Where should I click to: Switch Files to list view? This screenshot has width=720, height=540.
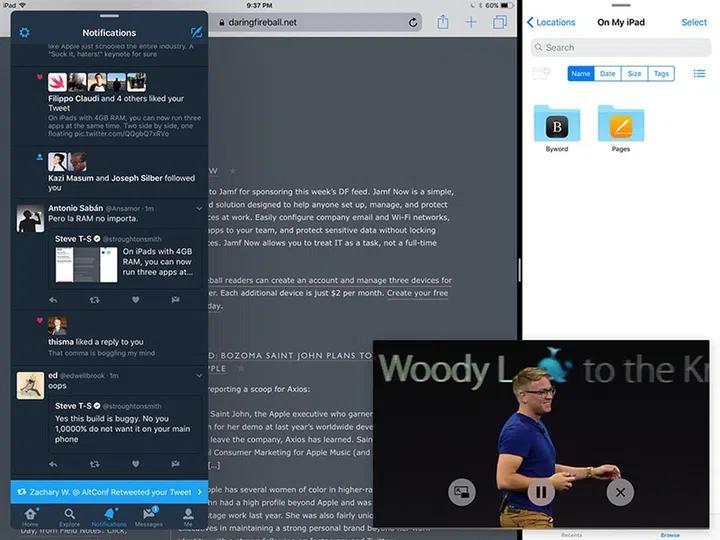[699, 73]
